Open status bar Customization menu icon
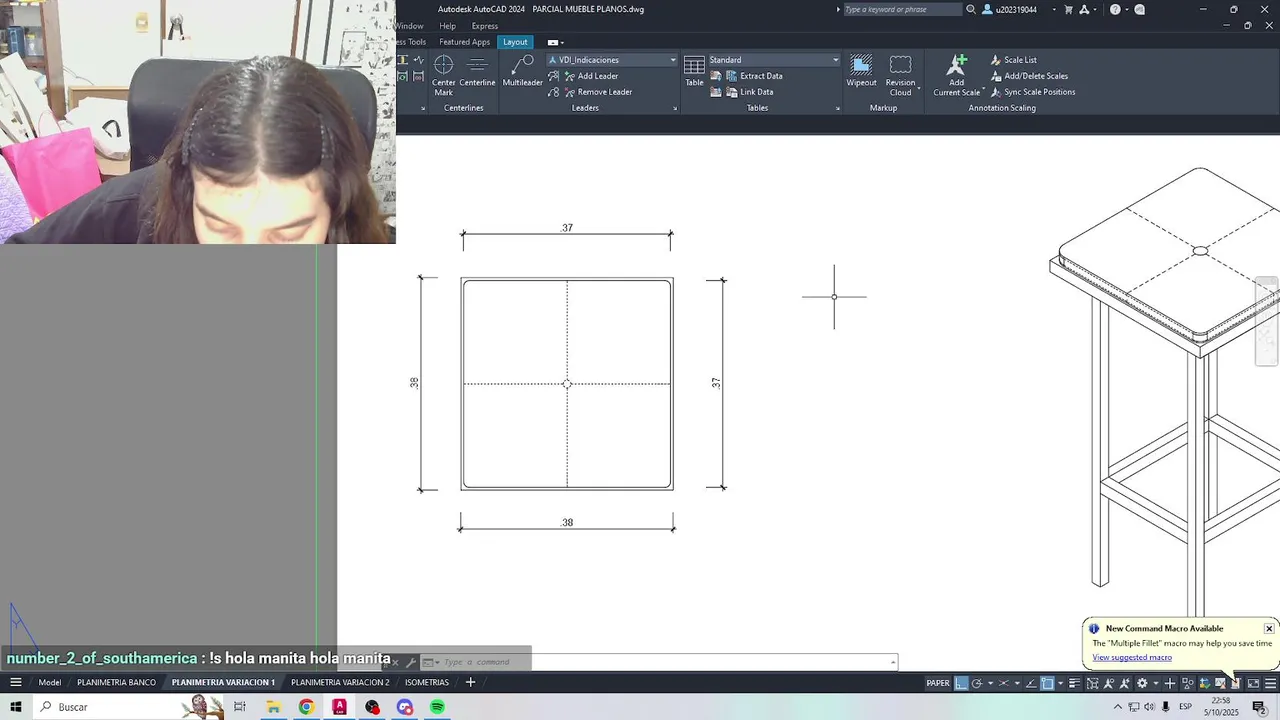Viewport: 1280px width, 720px height. [1270, 683]
